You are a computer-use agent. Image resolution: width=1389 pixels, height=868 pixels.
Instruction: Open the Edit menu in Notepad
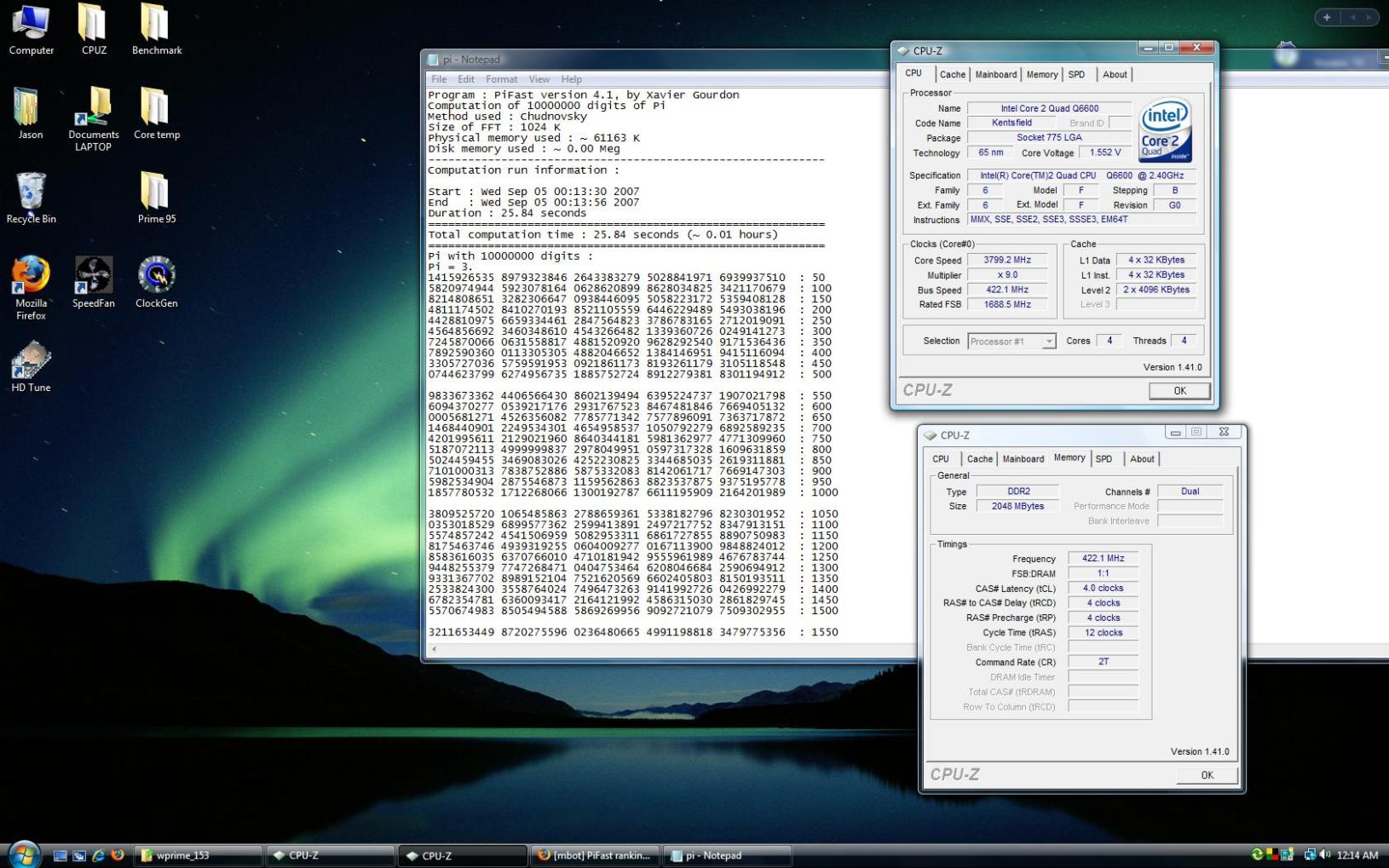click(x=466, y=79)
